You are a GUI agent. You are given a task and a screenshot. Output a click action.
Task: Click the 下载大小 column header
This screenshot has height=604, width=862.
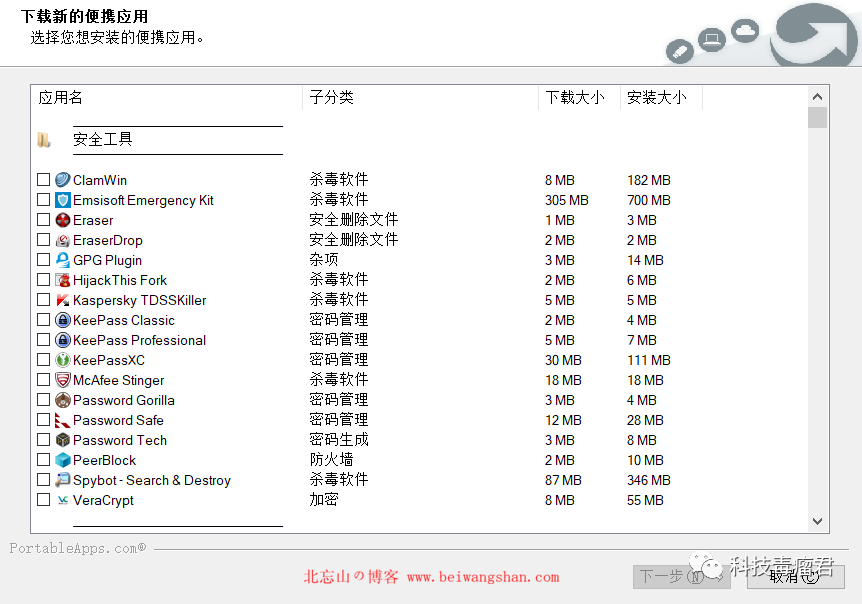(x=578, y=97)
